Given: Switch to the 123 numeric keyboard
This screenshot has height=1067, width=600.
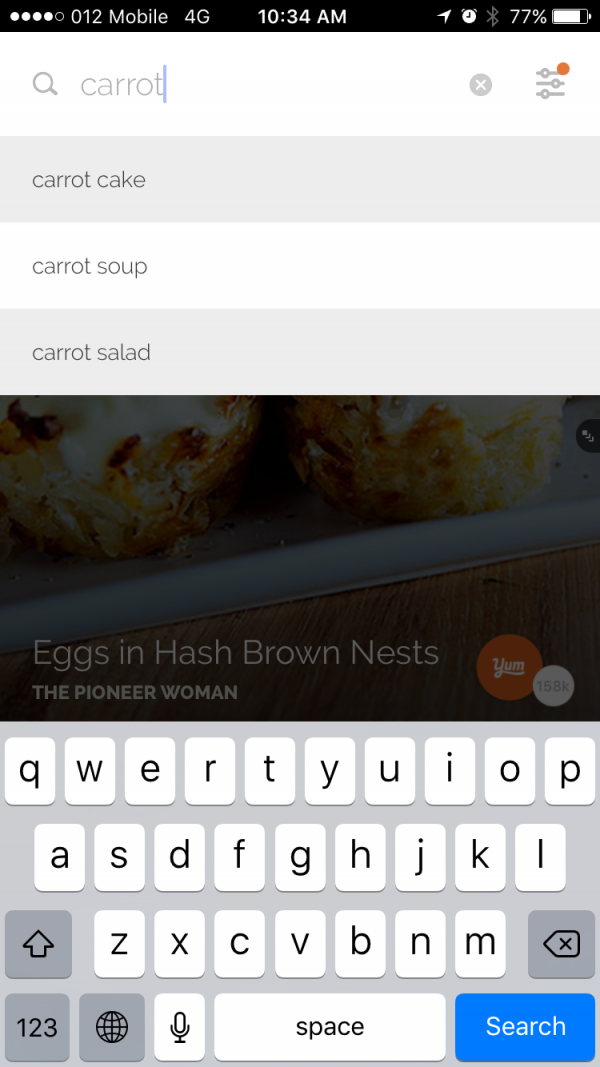Looking at the screenshot, I should 37,1026.
